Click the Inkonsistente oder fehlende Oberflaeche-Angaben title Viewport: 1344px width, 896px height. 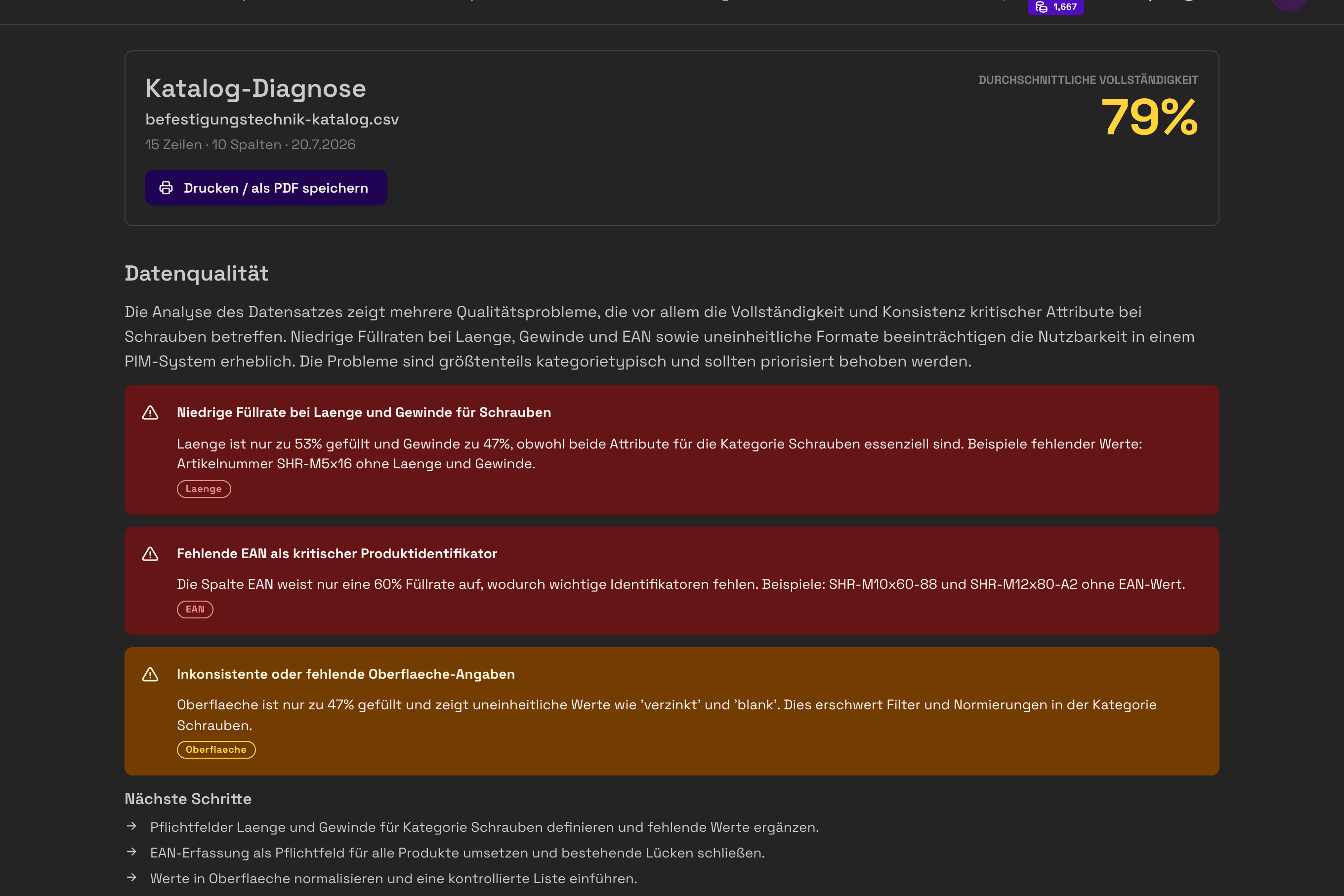point(346,674)
